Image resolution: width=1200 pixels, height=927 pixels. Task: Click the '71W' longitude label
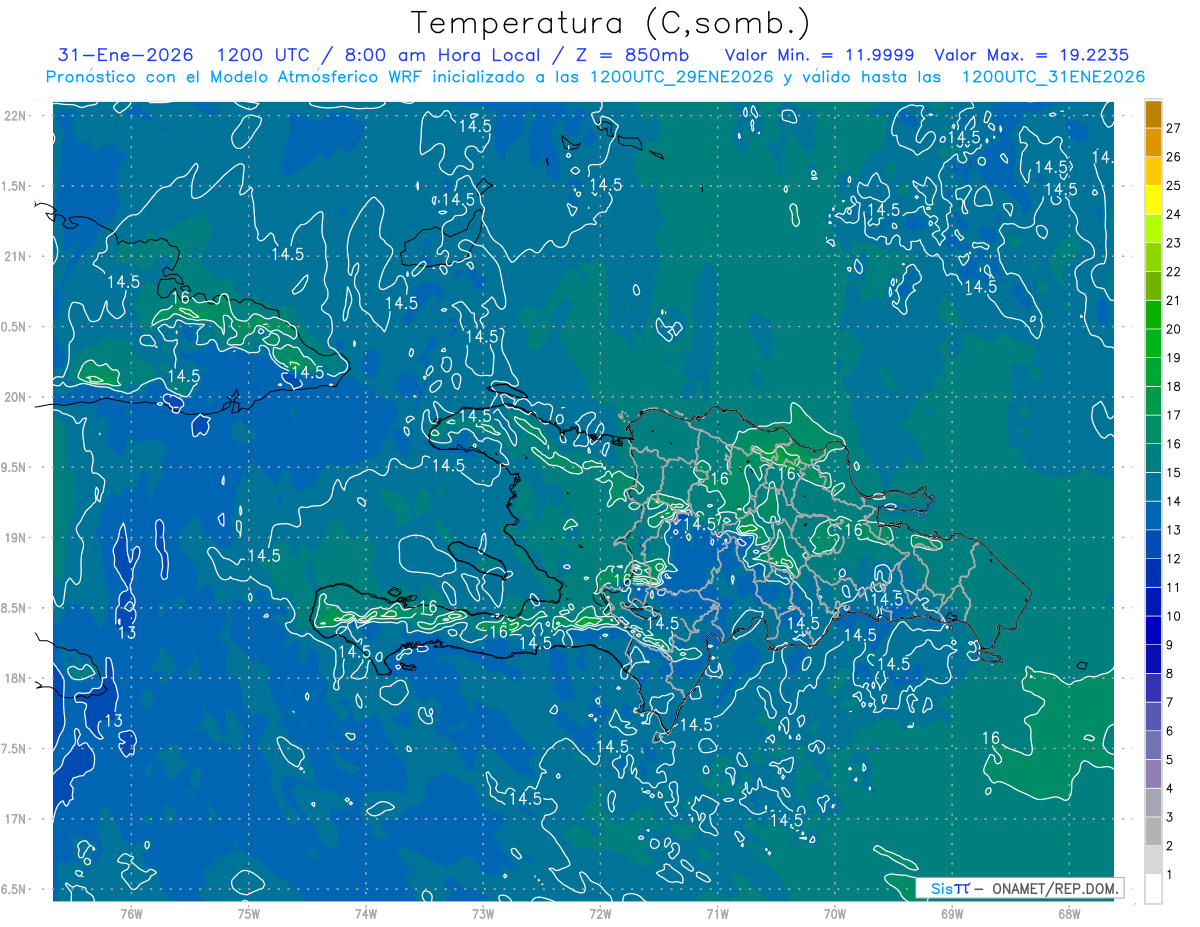[717, 913]
